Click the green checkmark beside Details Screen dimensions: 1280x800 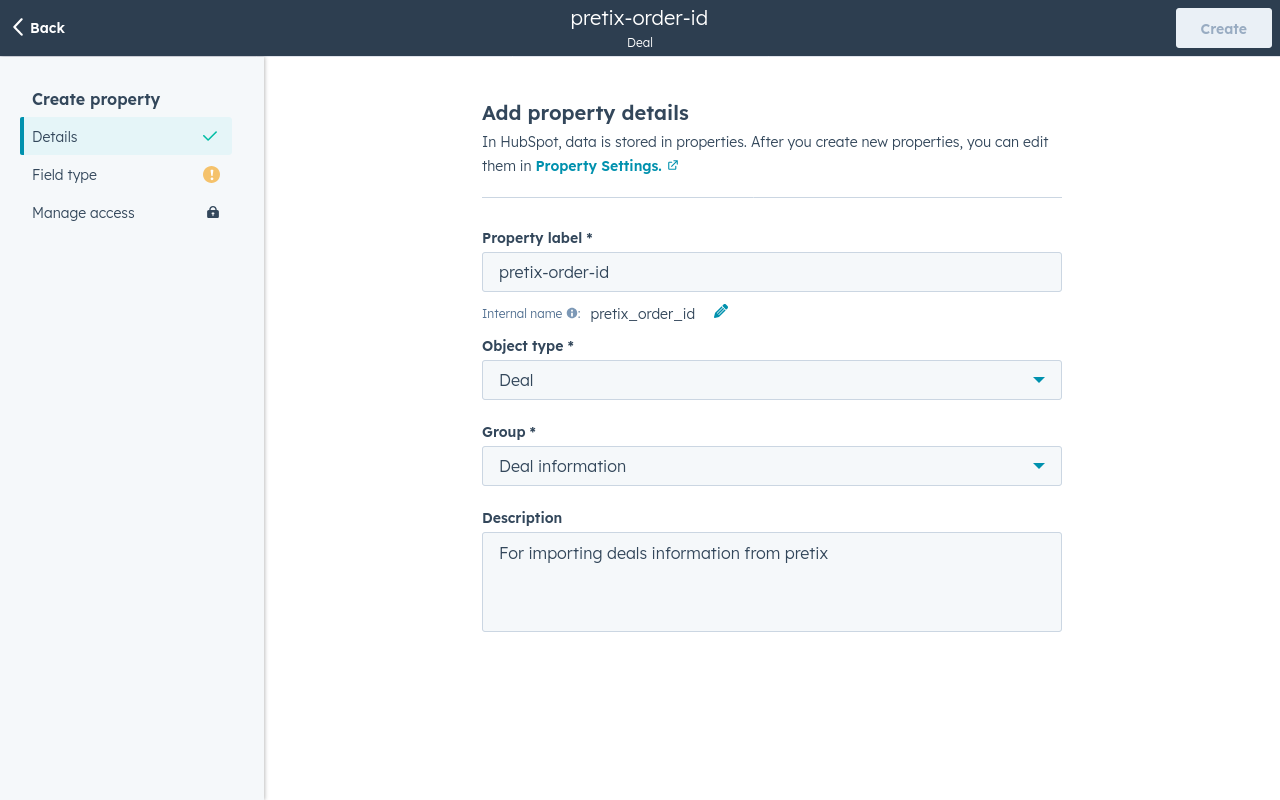(210, 137)
